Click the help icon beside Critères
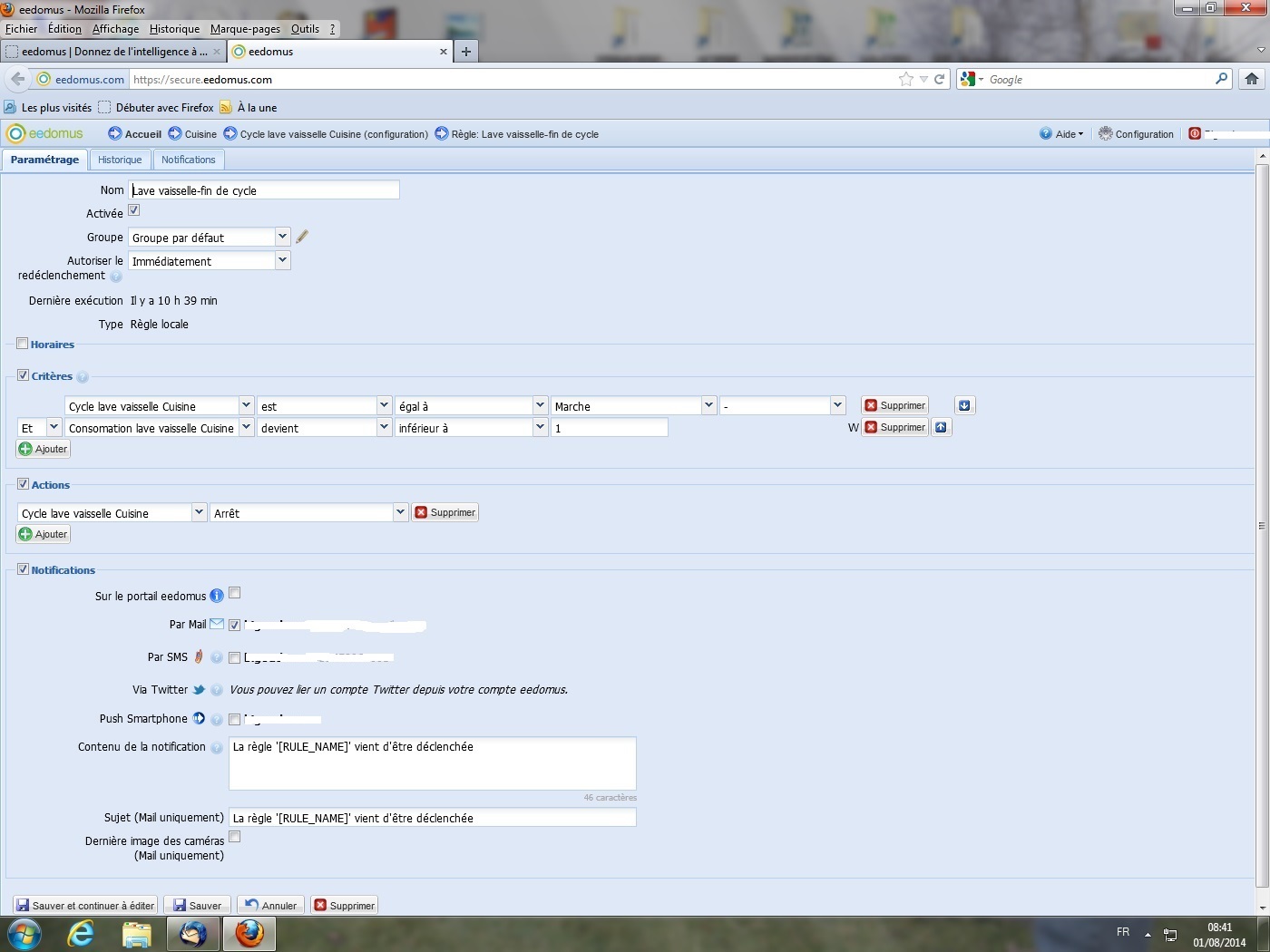The height and width of the screenshot is (952, 1270). tap(83, 377)
